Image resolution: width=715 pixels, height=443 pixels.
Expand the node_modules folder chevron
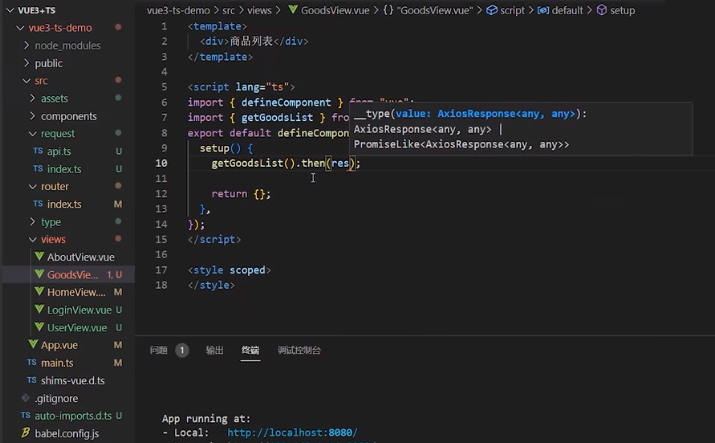point(26,45)
